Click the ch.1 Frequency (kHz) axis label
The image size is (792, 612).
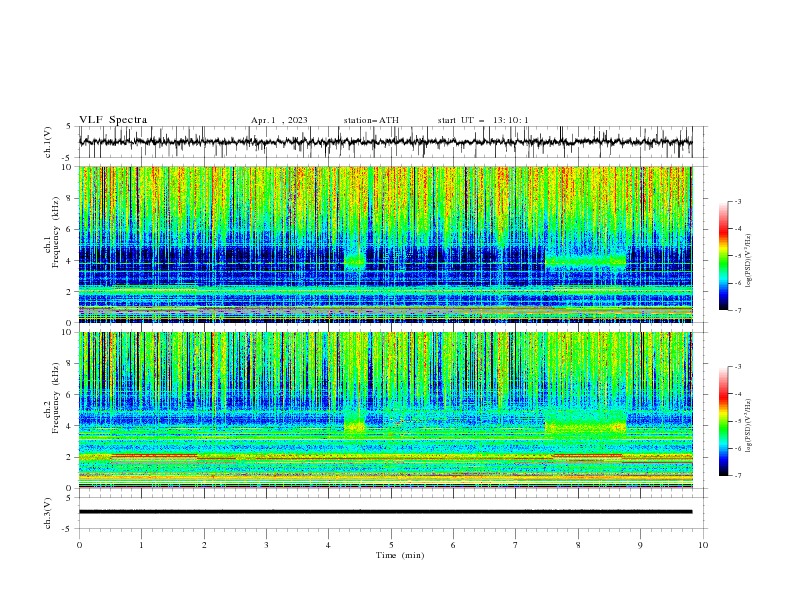[x=52, y=233]
